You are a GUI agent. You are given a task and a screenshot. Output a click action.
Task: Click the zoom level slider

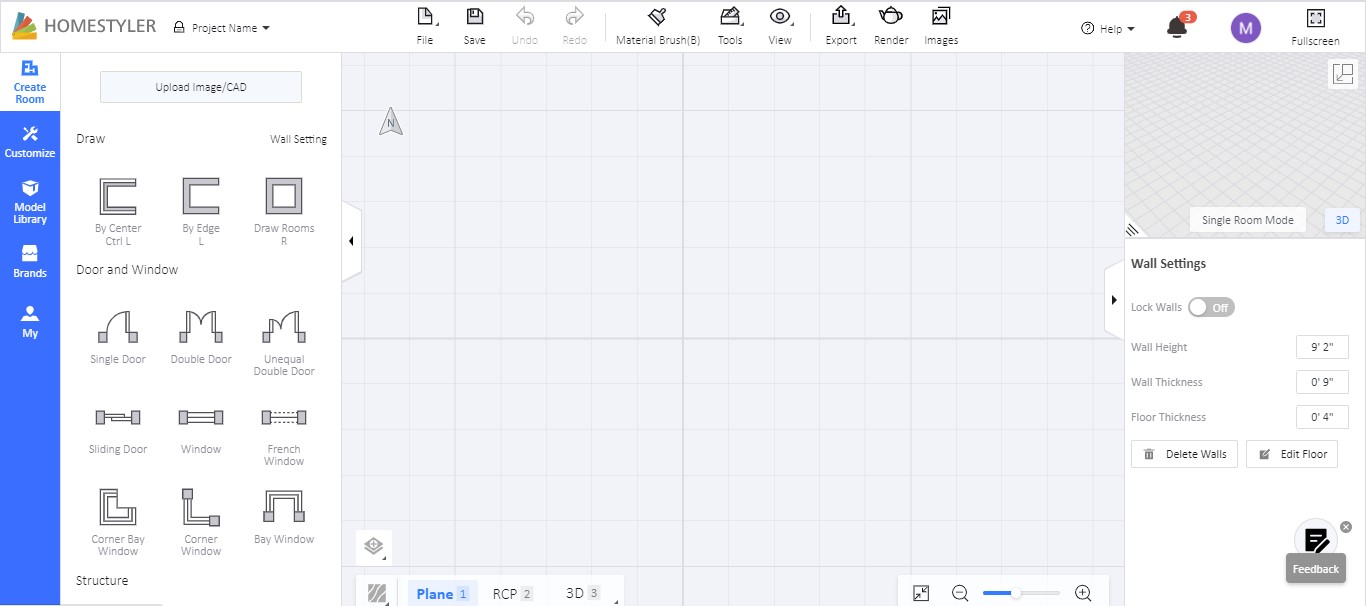[1020, 593]
